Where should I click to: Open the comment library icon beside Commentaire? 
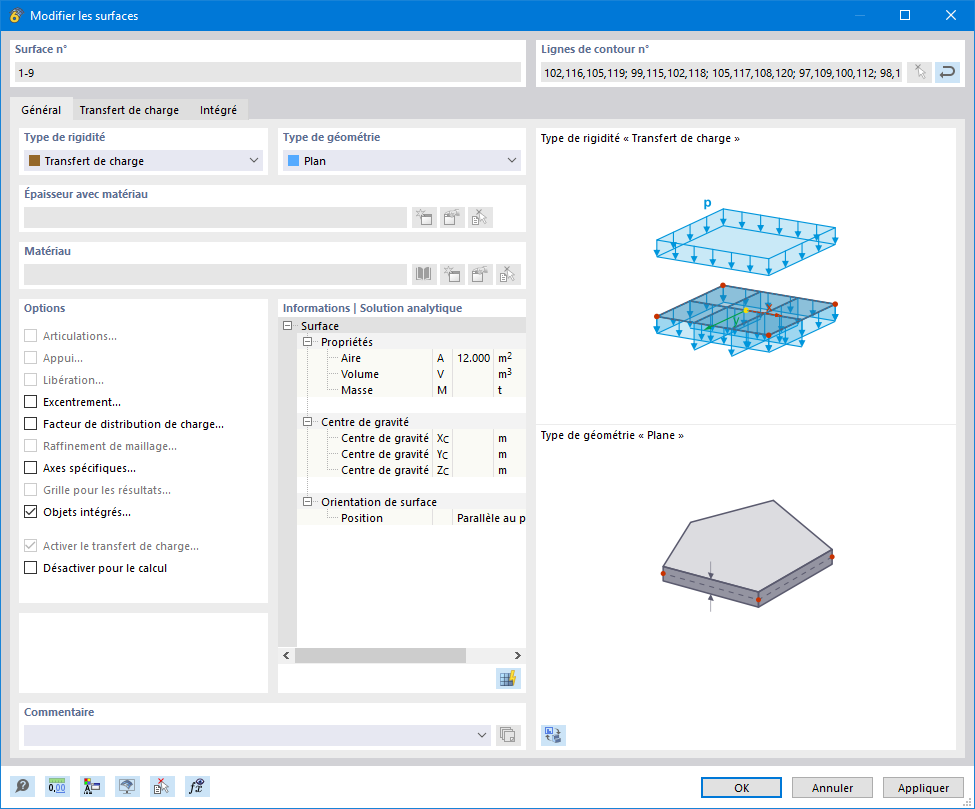coord(507,735)
